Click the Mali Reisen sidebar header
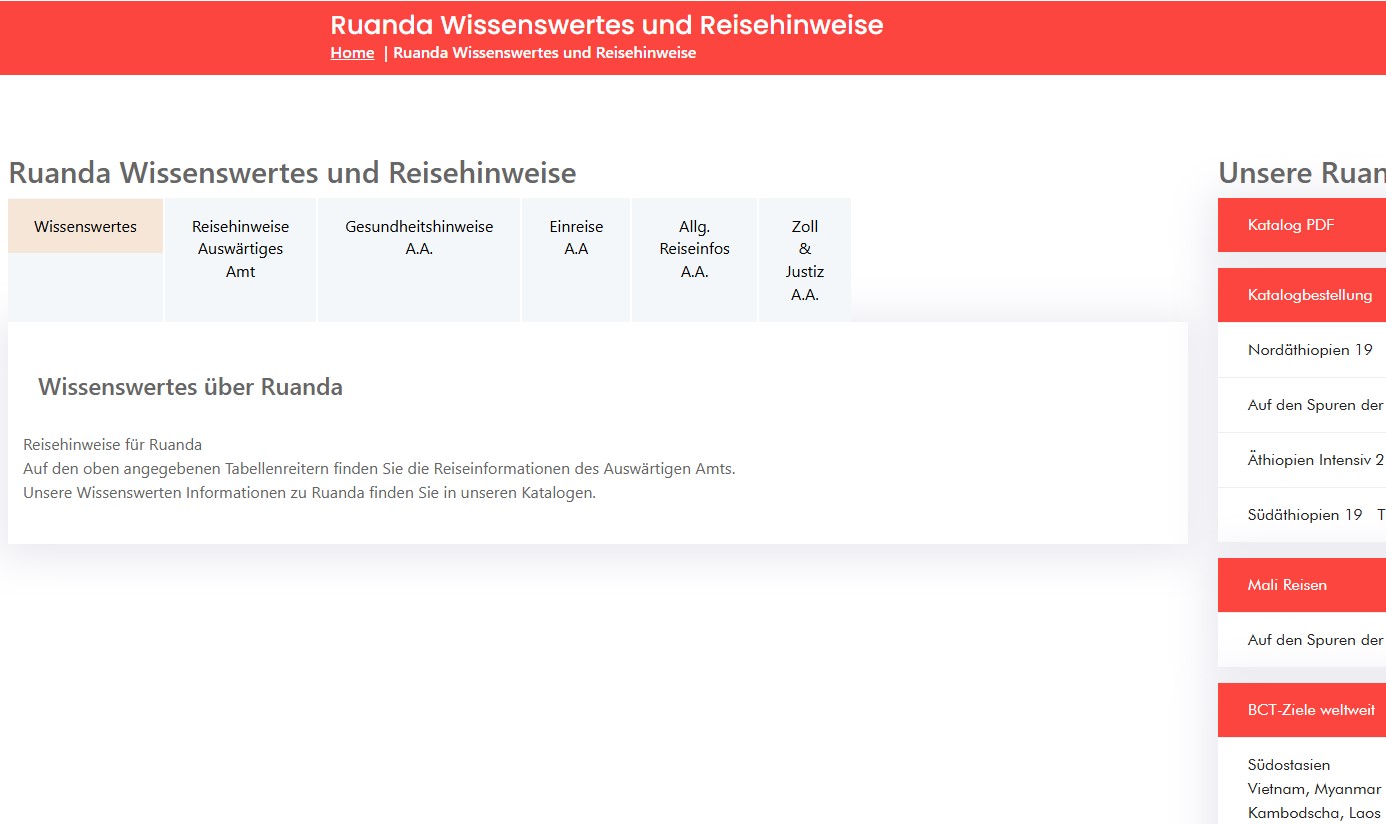This screenshot has width=1386, height=824. tap(1302, 585)
